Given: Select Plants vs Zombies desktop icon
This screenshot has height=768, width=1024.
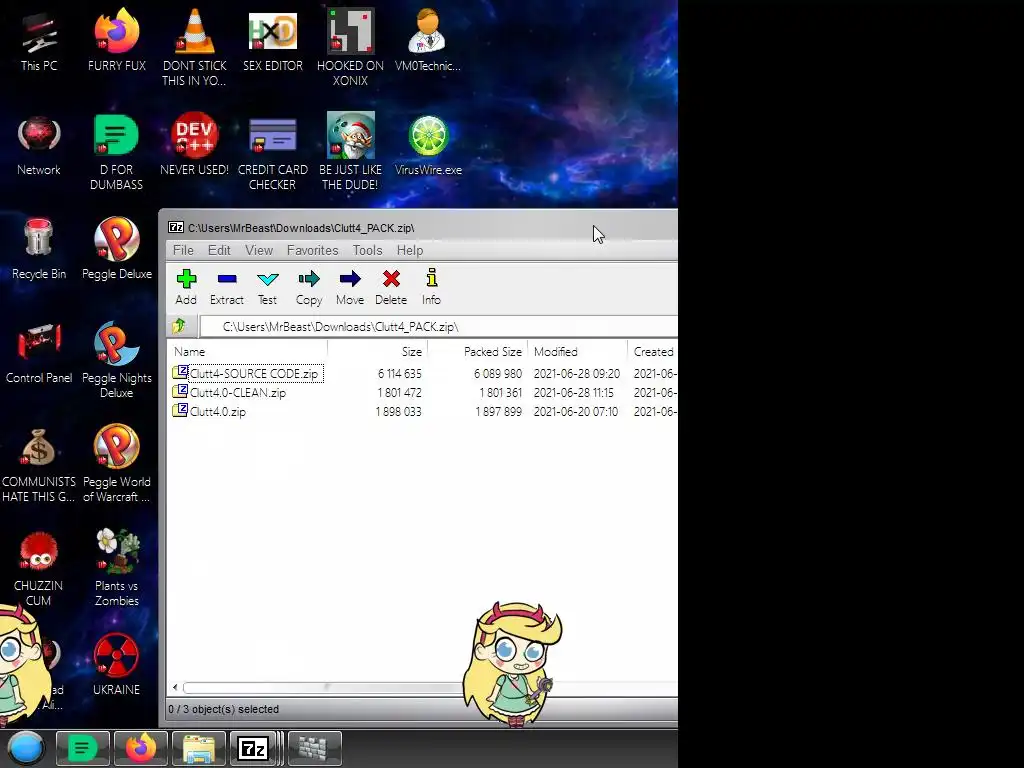Looking at the screenshot, I should (x=117, y=568).
